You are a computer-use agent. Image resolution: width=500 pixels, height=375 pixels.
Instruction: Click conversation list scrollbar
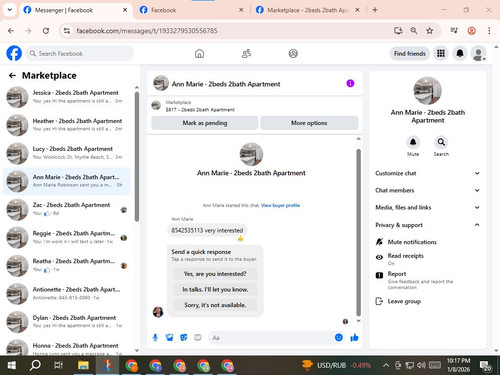coord(137,157)
